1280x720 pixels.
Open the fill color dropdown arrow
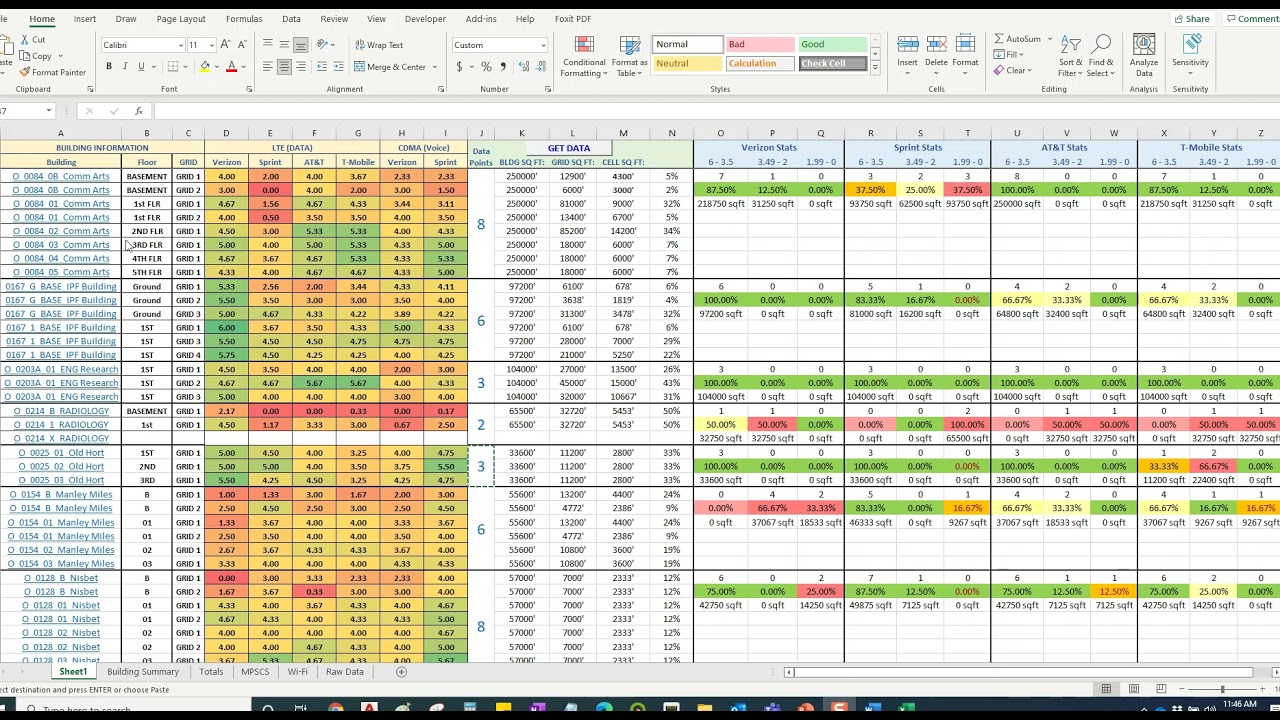coord(217,67)
